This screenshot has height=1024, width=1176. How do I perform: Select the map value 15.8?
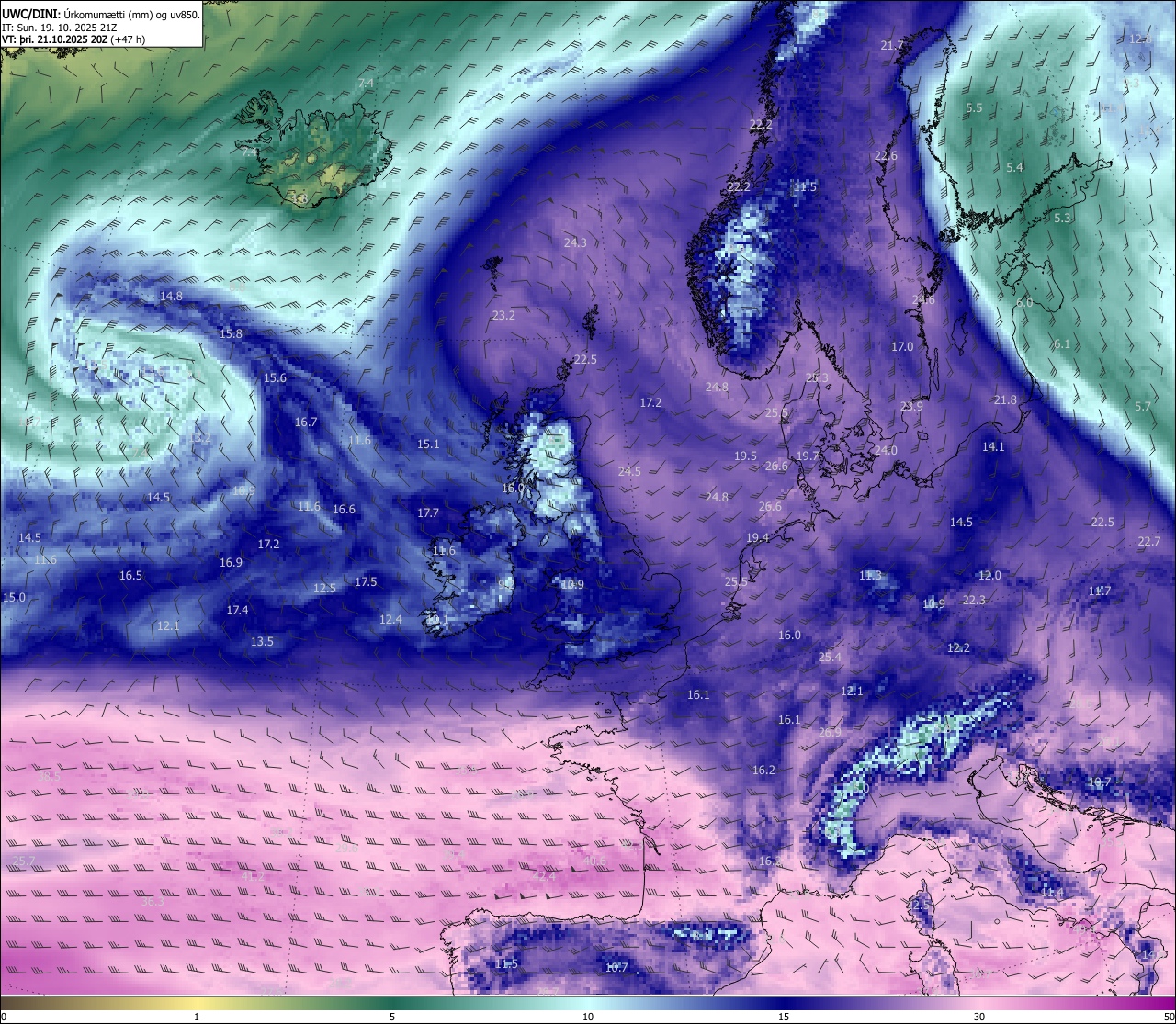(231, 334)
